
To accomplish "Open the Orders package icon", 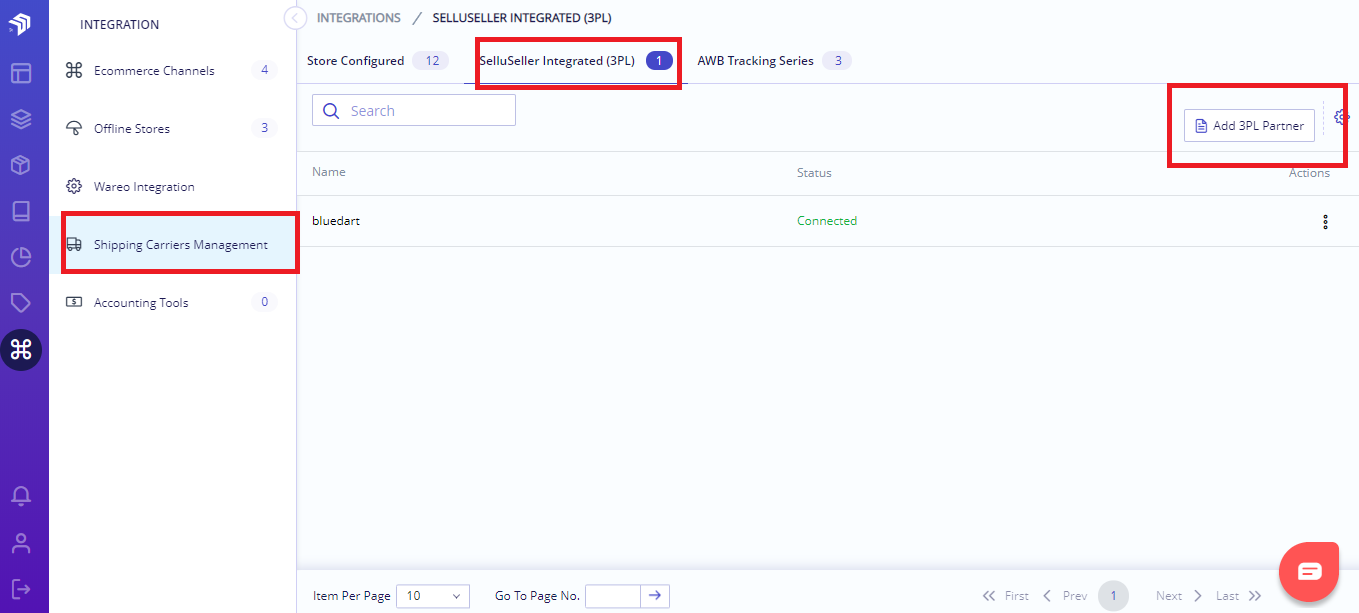I will pyautogui.click(x=22, y=165).
